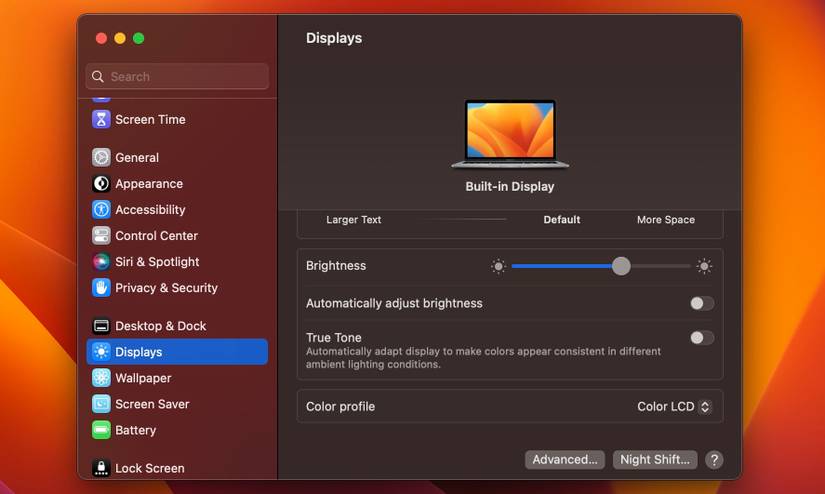Viewport: 825px width, 494px height.
Task: Click the Lock Screen padlock icon
Action: [x=101, y=468]
